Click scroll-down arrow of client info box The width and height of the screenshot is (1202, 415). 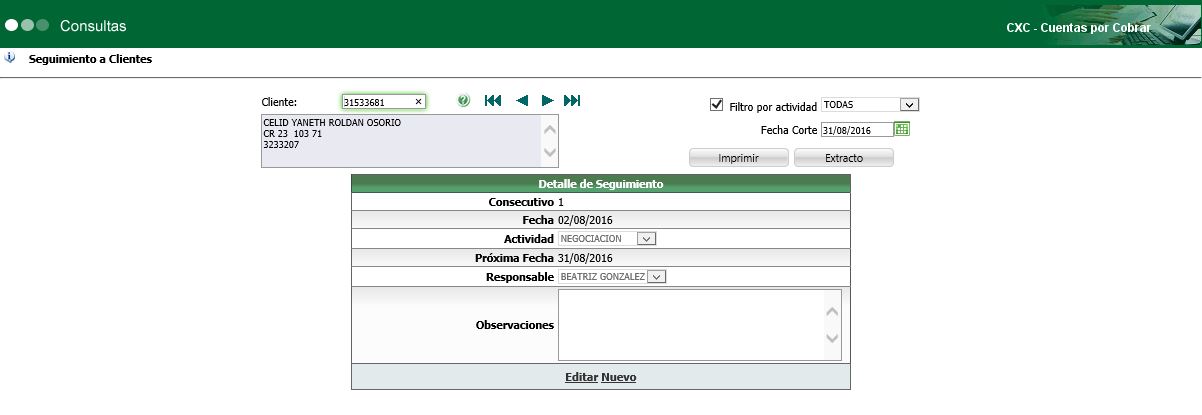pyautogui.click(x=548, y=153)
